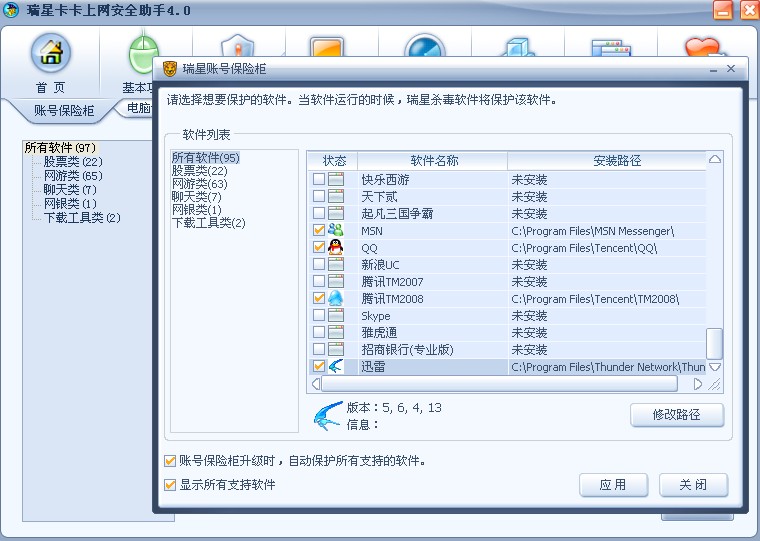
Task: Click the scroll down arrow of software list
Action: pyautogui.click(x=714, y=367)
